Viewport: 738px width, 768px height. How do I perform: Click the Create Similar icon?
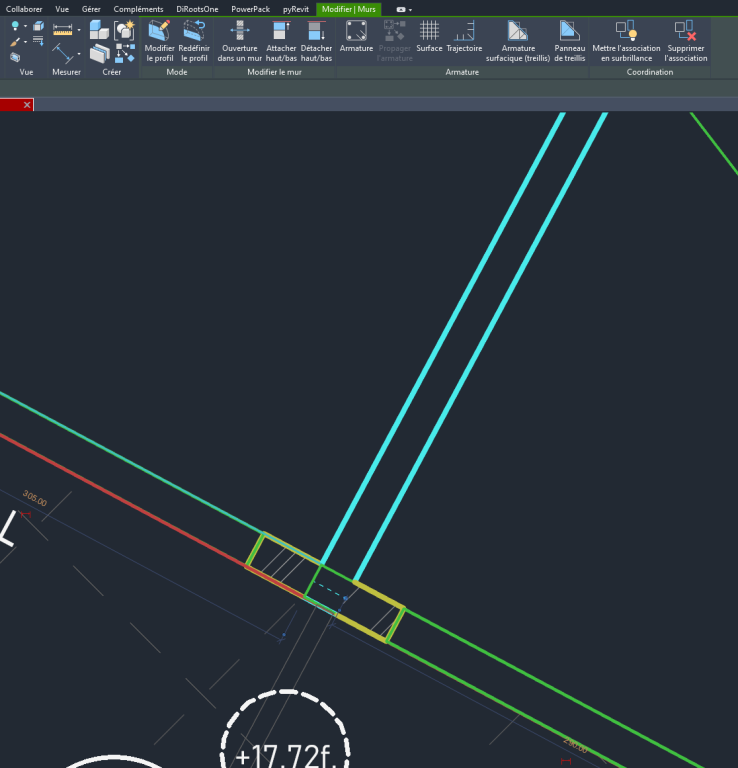click(125, 53)
